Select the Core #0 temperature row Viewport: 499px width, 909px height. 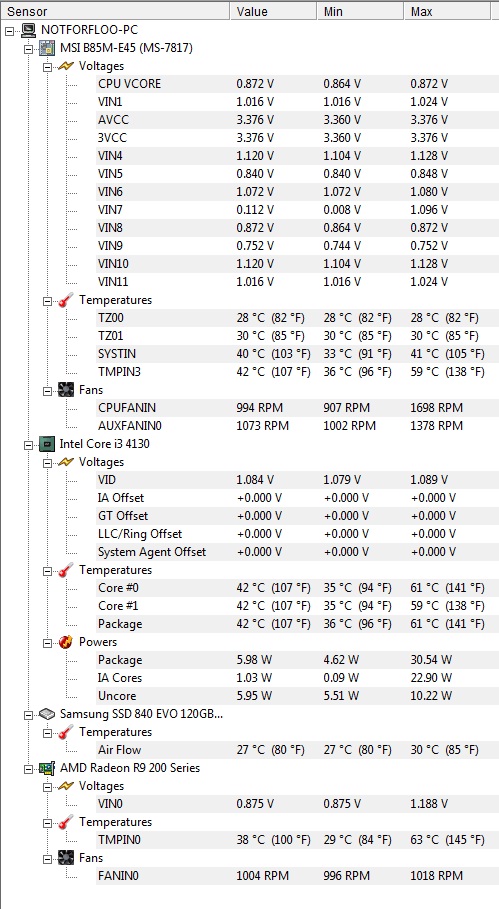click(x=297, y=587)
